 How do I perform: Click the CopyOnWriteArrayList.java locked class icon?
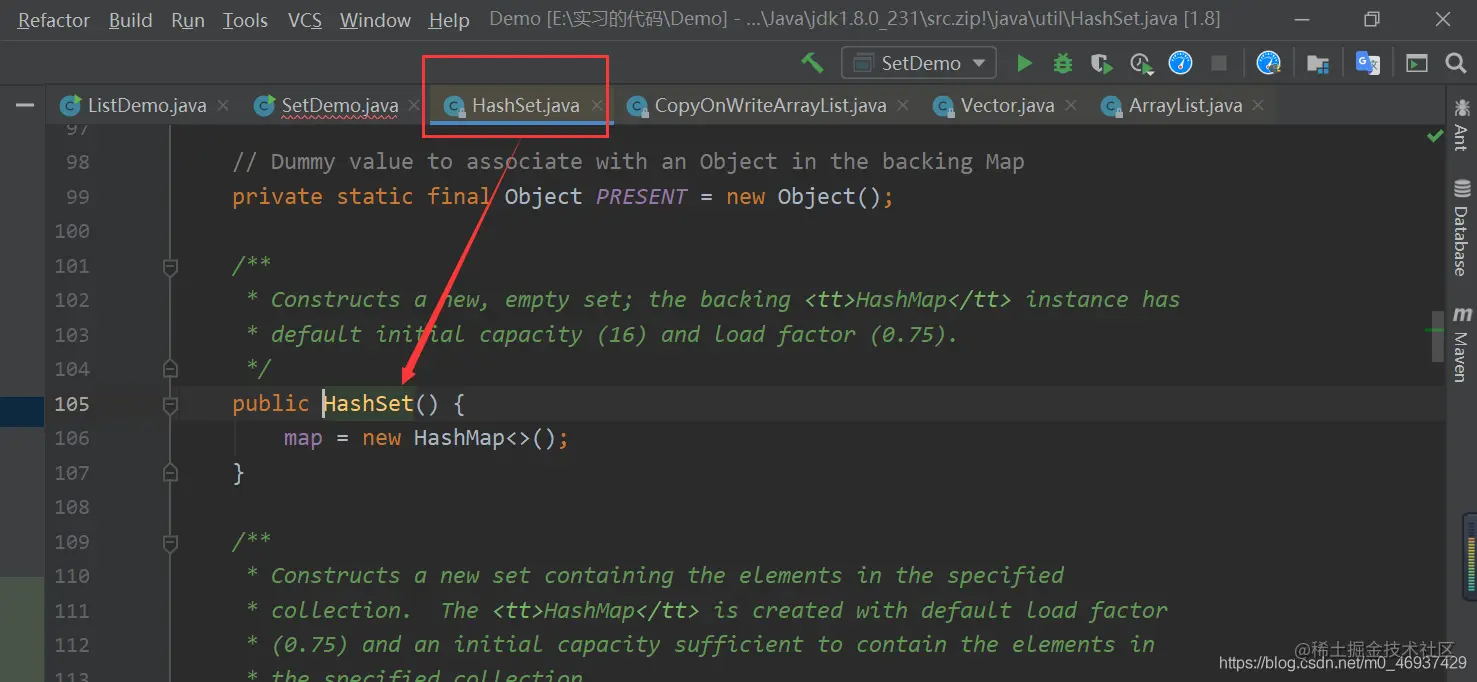tap(636, 106)
